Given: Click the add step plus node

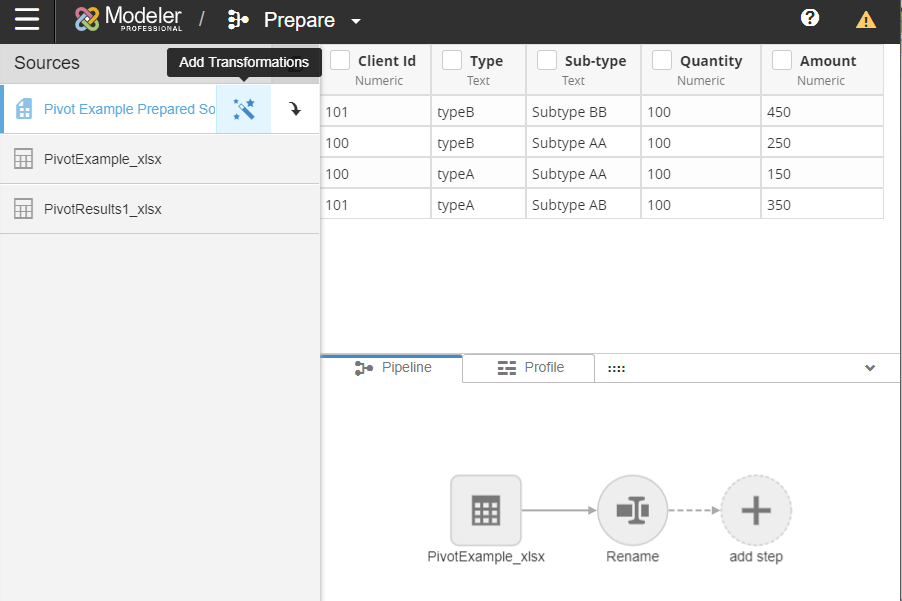Looking at the screenshot, I should [x=755, y=510].
